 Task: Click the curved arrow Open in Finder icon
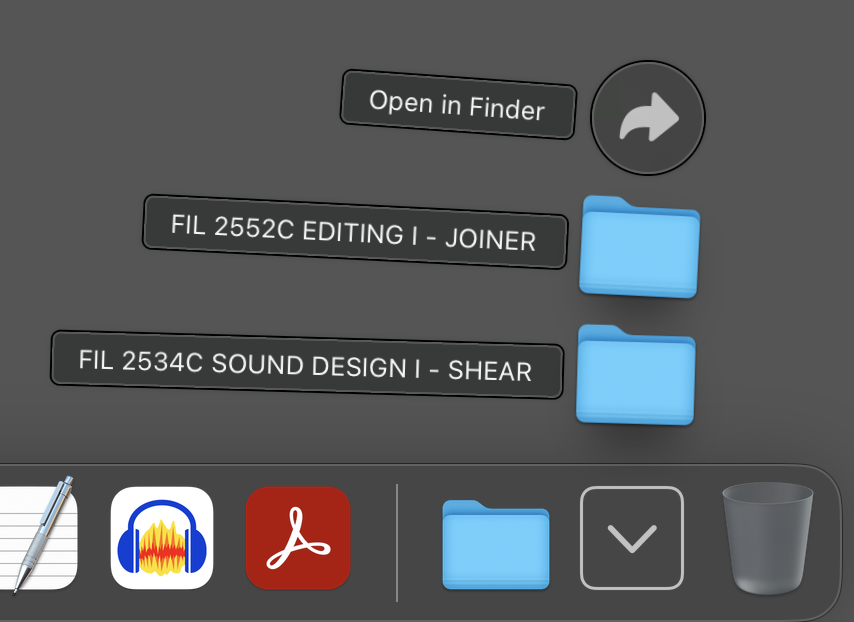648,118
